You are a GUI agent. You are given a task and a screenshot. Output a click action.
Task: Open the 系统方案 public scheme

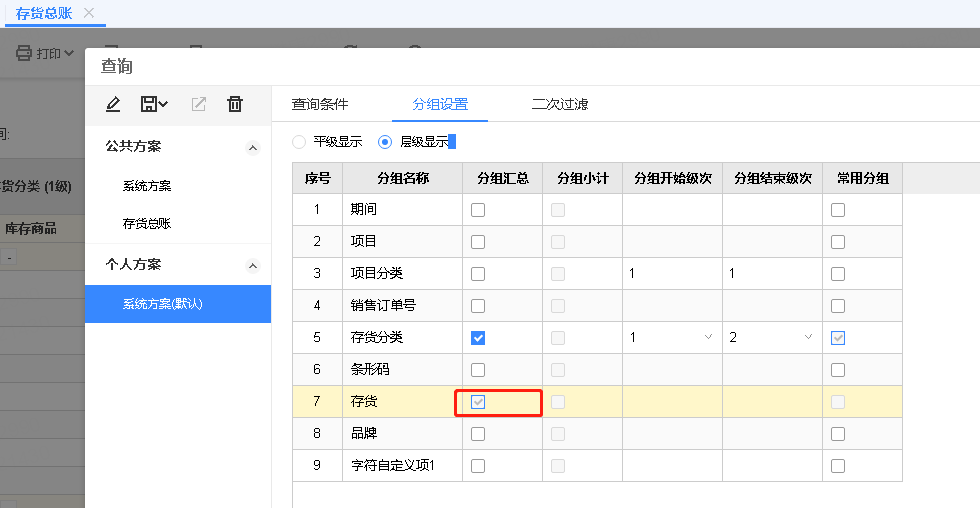click(147, 186)
